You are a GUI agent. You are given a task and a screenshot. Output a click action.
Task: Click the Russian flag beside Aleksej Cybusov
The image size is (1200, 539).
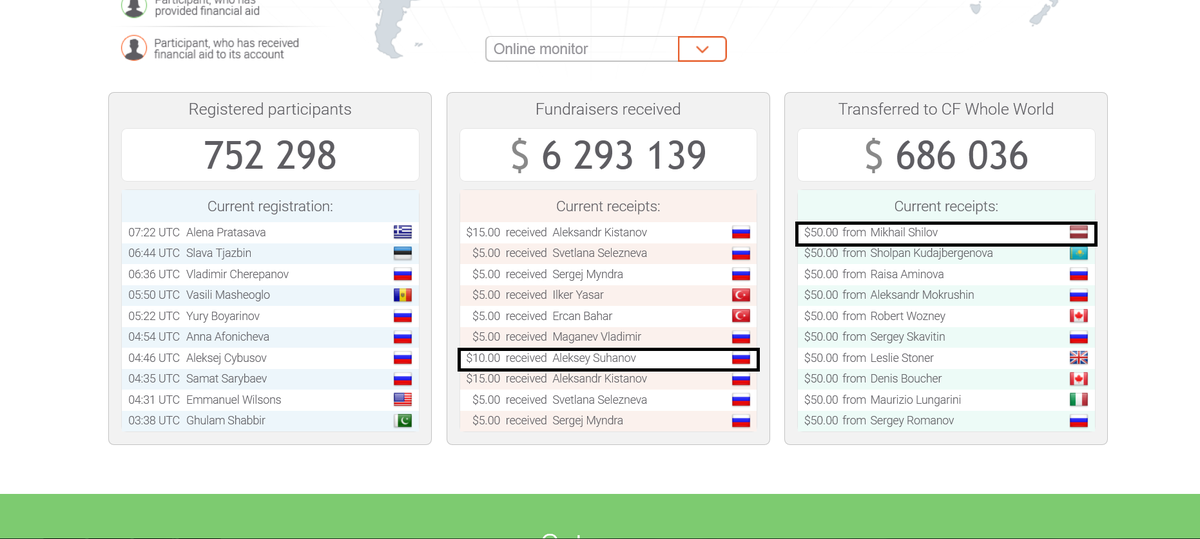pyautogui.click(x=403, y=358)
